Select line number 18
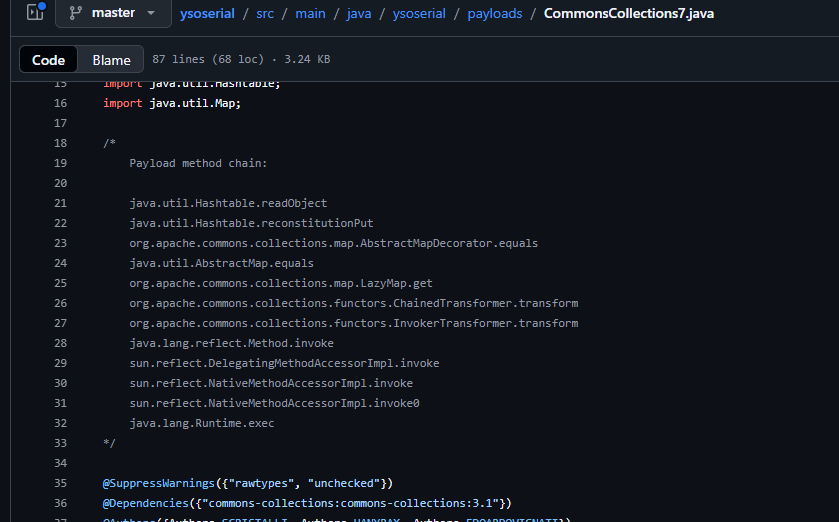This screenshot has width=839, height=522. tap(60, 143)
